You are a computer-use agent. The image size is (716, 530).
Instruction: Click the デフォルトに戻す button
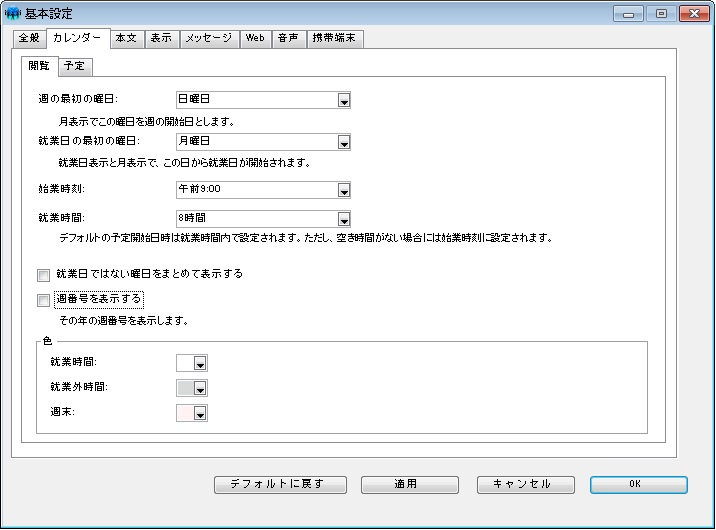click(x=280, y=485)
